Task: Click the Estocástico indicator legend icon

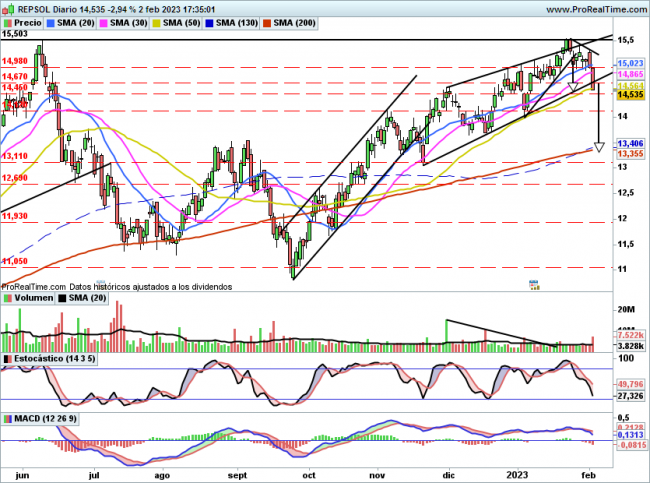Action: coord(8,357)
